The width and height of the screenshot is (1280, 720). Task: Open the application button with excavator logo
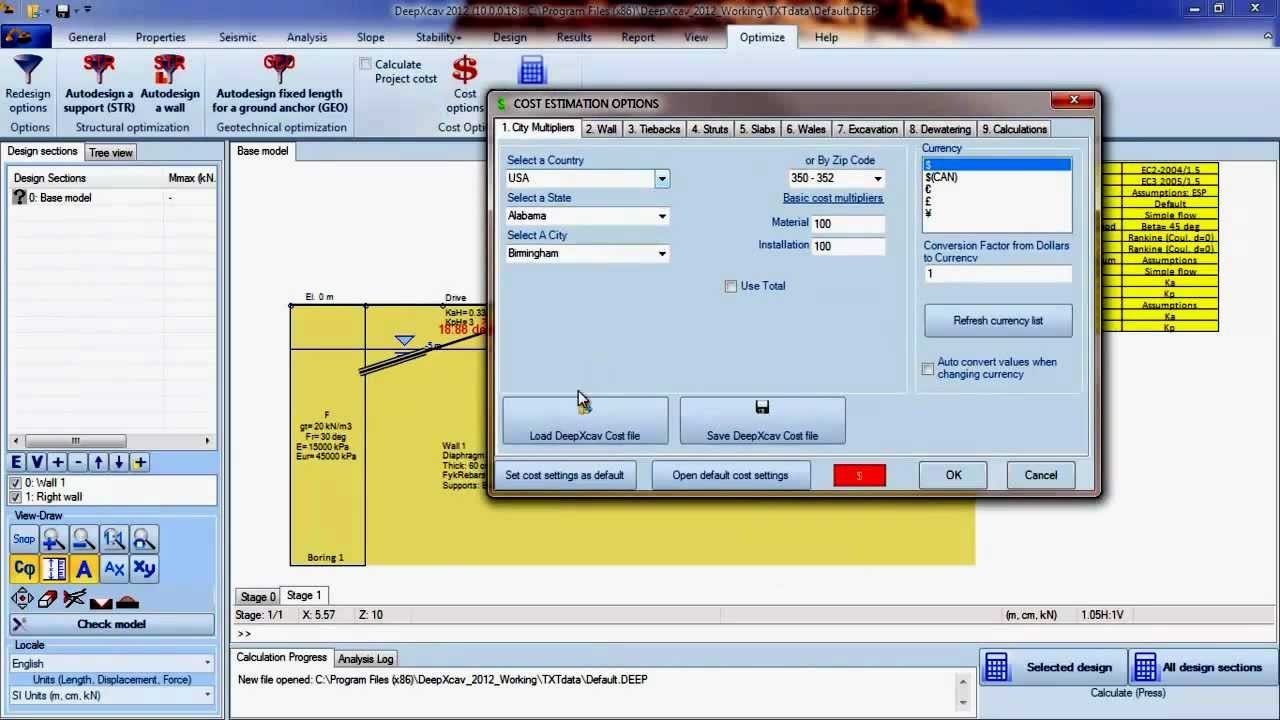(x=24, y=37)
